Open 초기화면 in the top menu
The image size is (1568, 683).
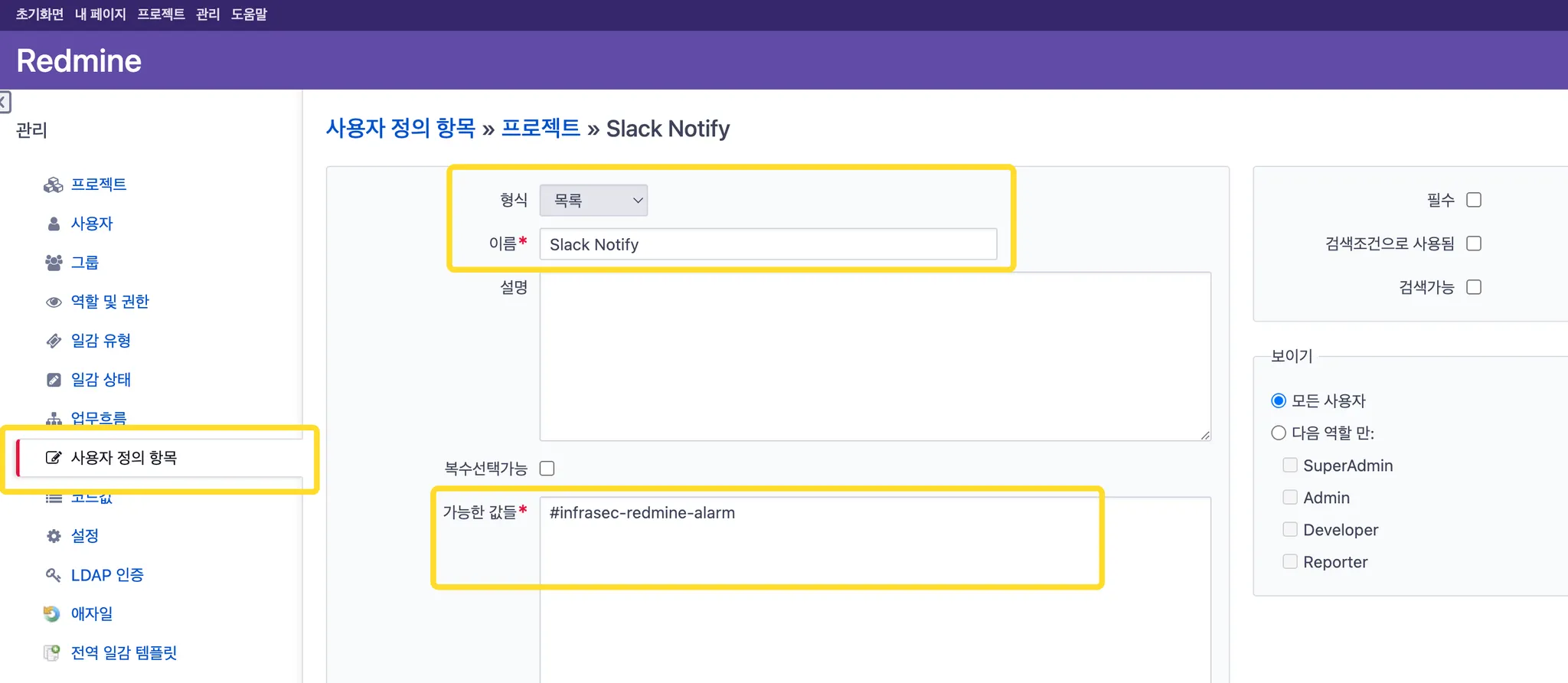pos(40,15)
